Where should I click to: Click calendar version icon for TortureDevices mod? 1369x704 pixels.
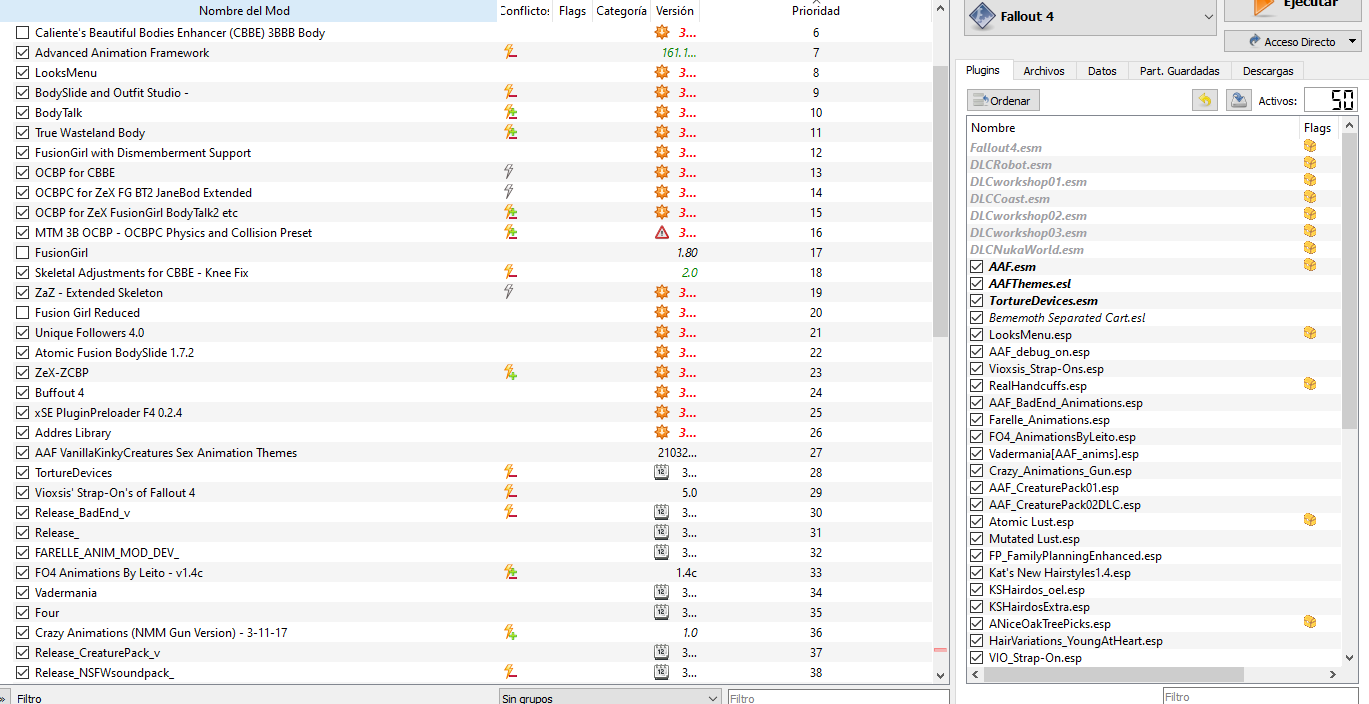point(661,472)
